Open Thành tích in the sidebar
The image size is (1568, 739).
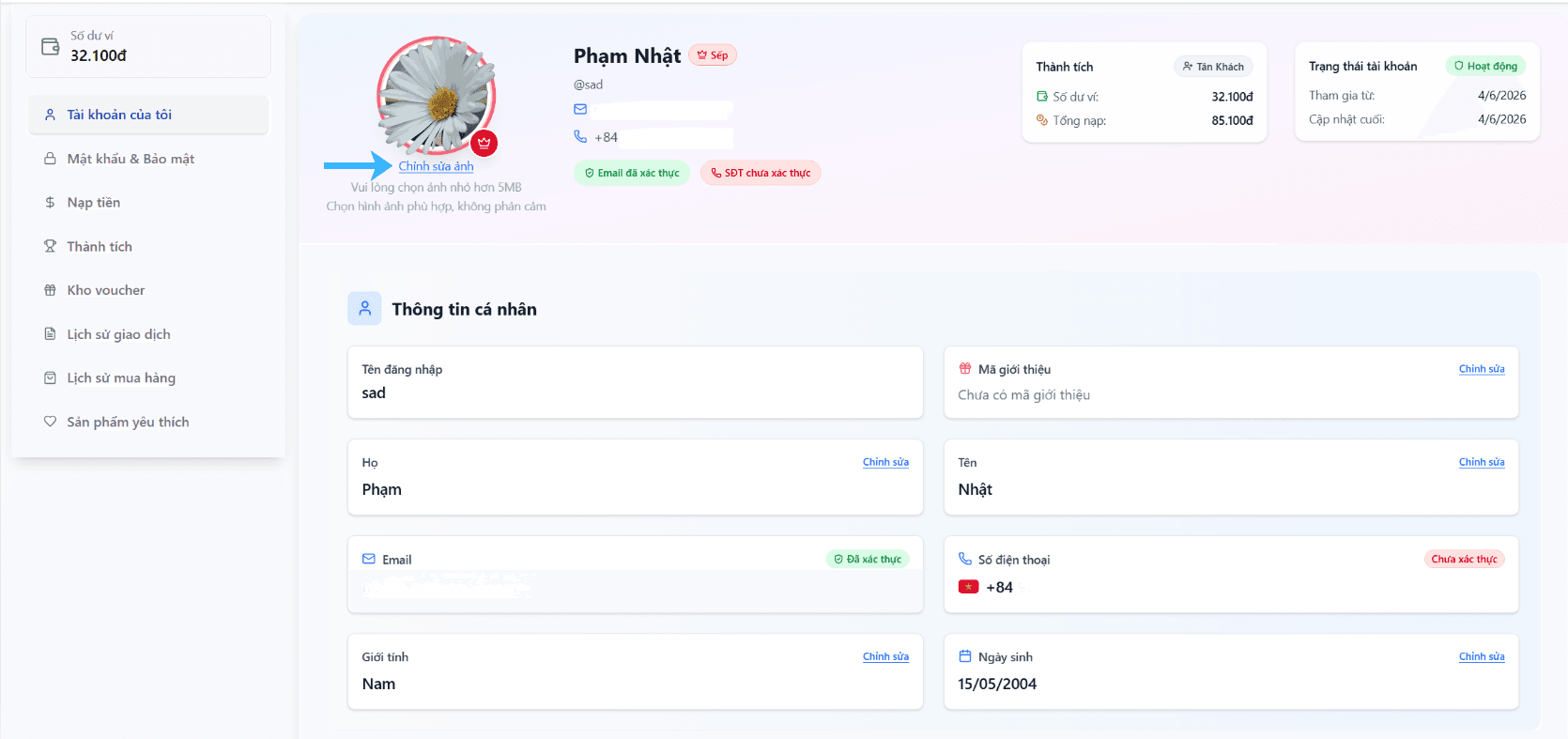click(x=148, y=246)
